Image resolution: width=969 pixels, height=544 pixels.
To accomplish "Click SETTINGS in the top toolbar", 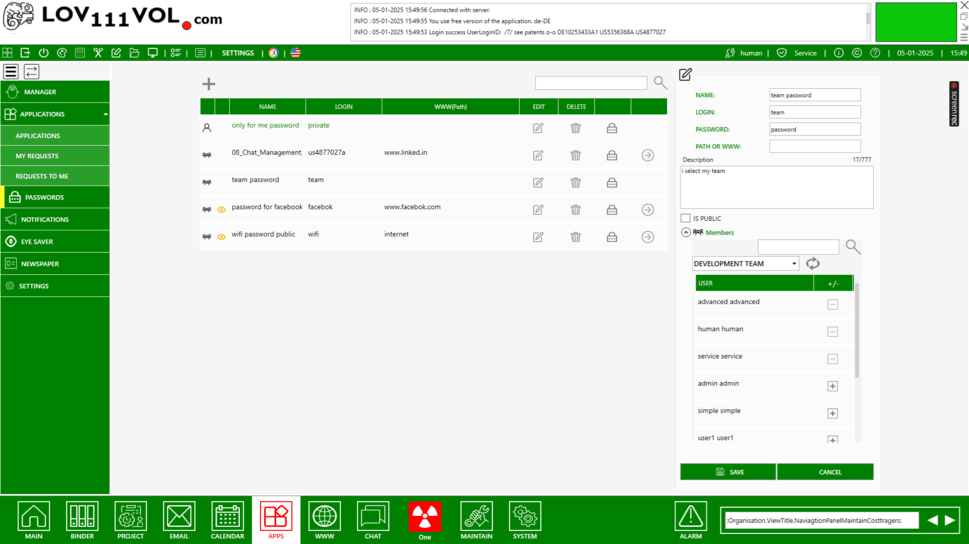I will coord(238,53).
